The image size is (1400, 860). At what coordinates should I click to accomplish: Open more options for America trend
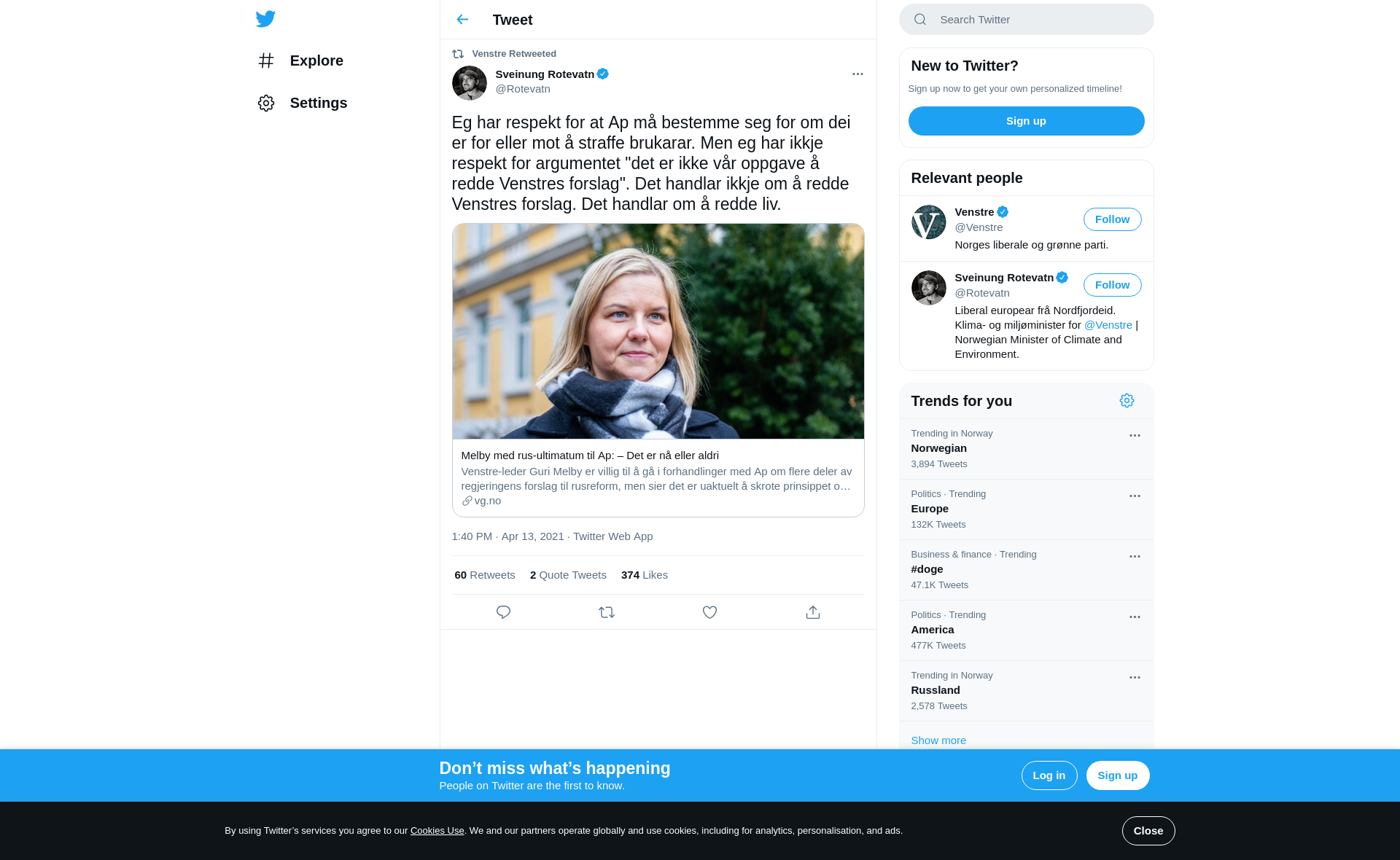(1135, 617)
